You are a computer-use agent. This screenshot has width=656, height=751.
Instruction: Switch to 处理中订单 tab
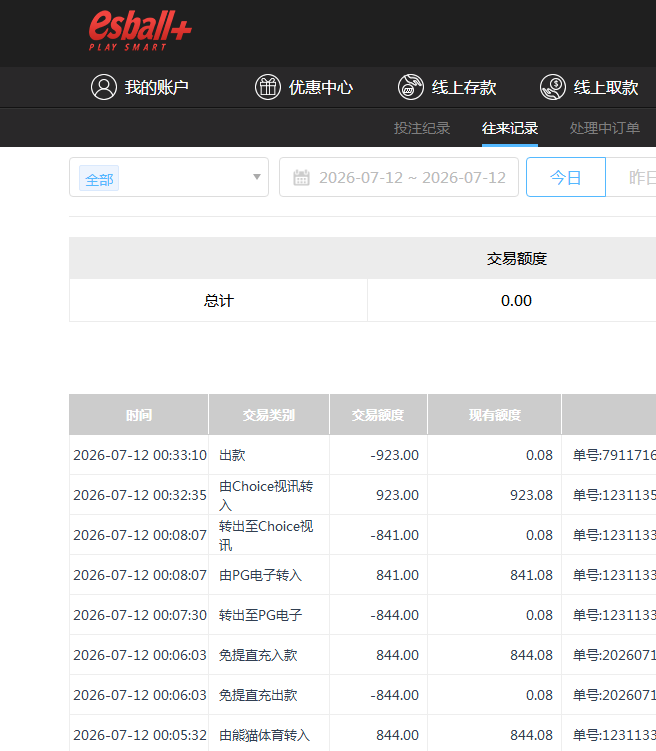coord(605,128)
